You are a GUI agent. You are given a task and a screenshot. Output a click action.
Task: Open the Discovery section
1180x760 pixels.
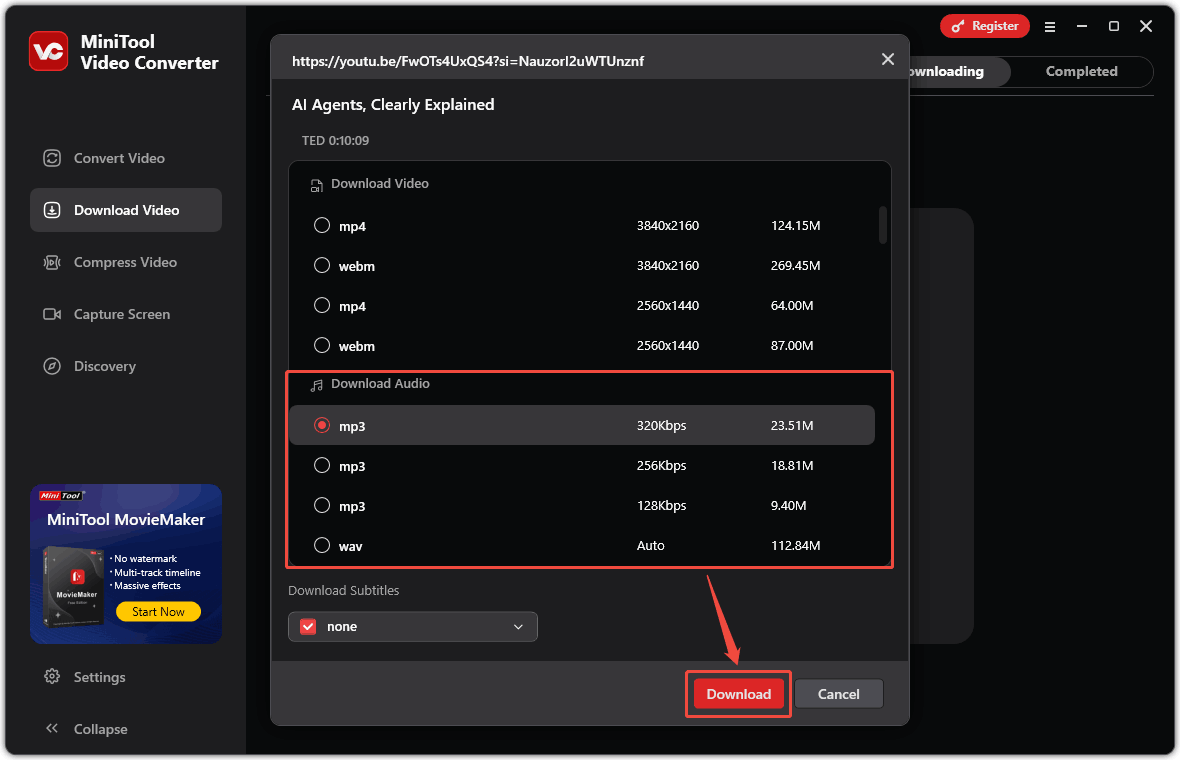click(126, 366)
